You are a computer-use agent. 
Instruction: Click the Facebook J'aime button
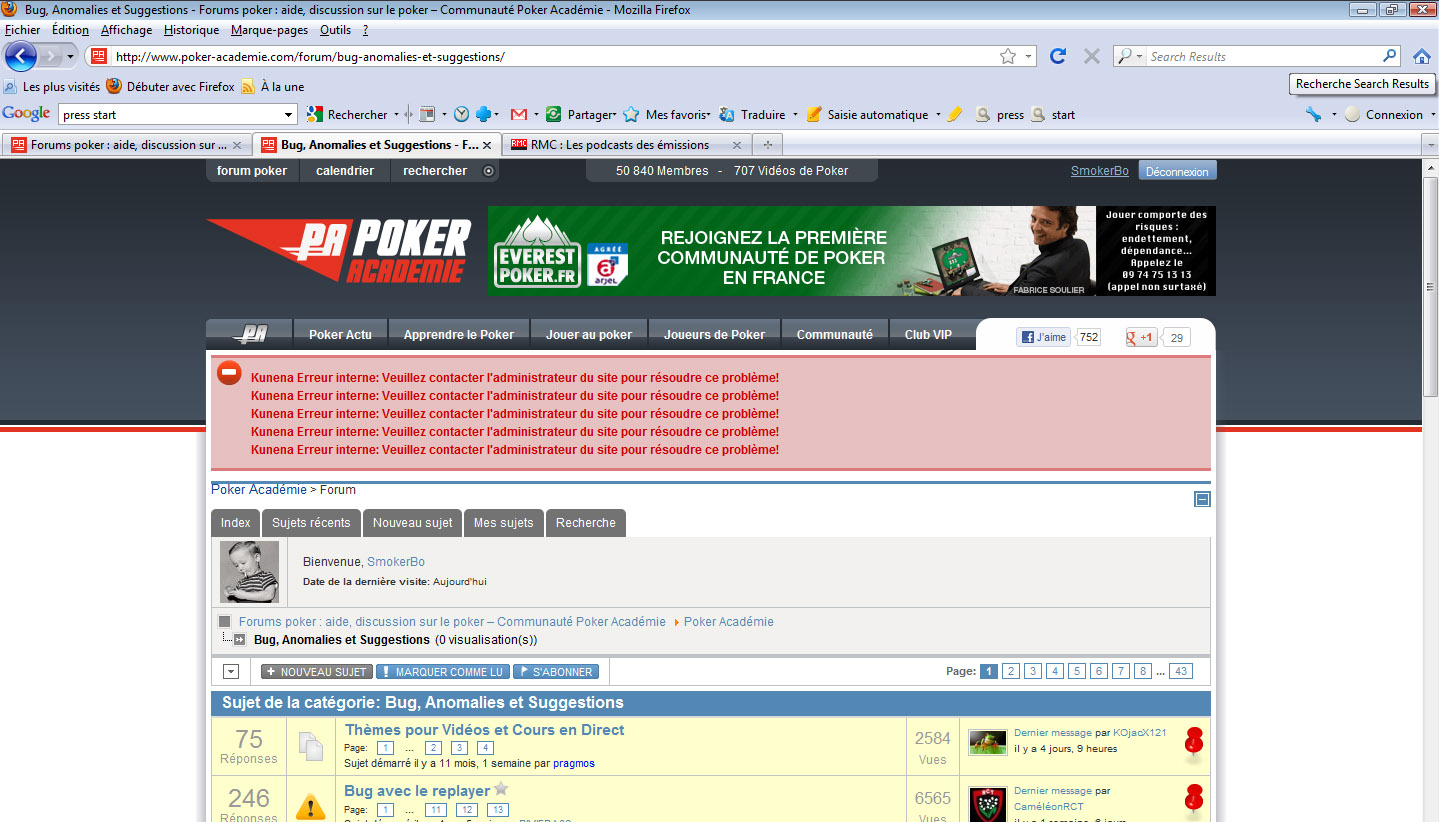[x=1043, y=337]
